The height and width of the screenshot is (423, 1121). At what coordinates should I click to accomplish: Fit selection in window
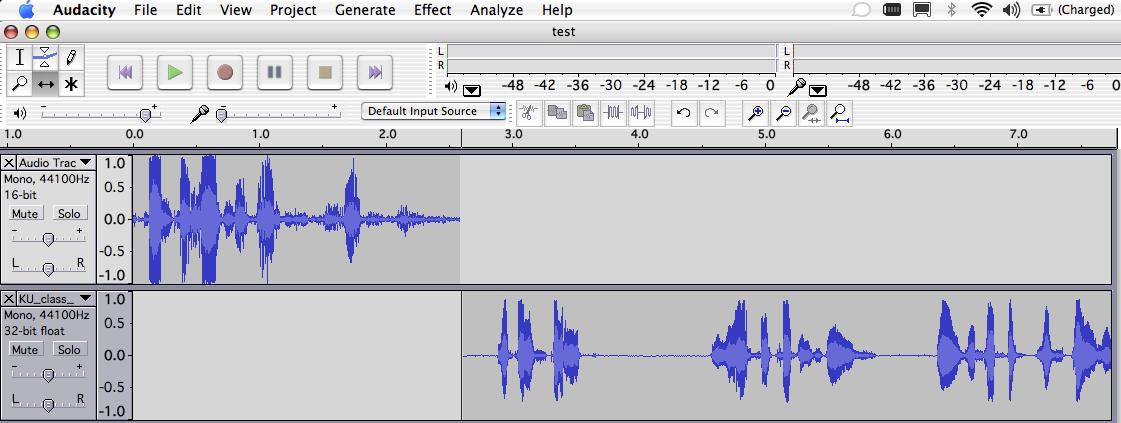point(811,112)
